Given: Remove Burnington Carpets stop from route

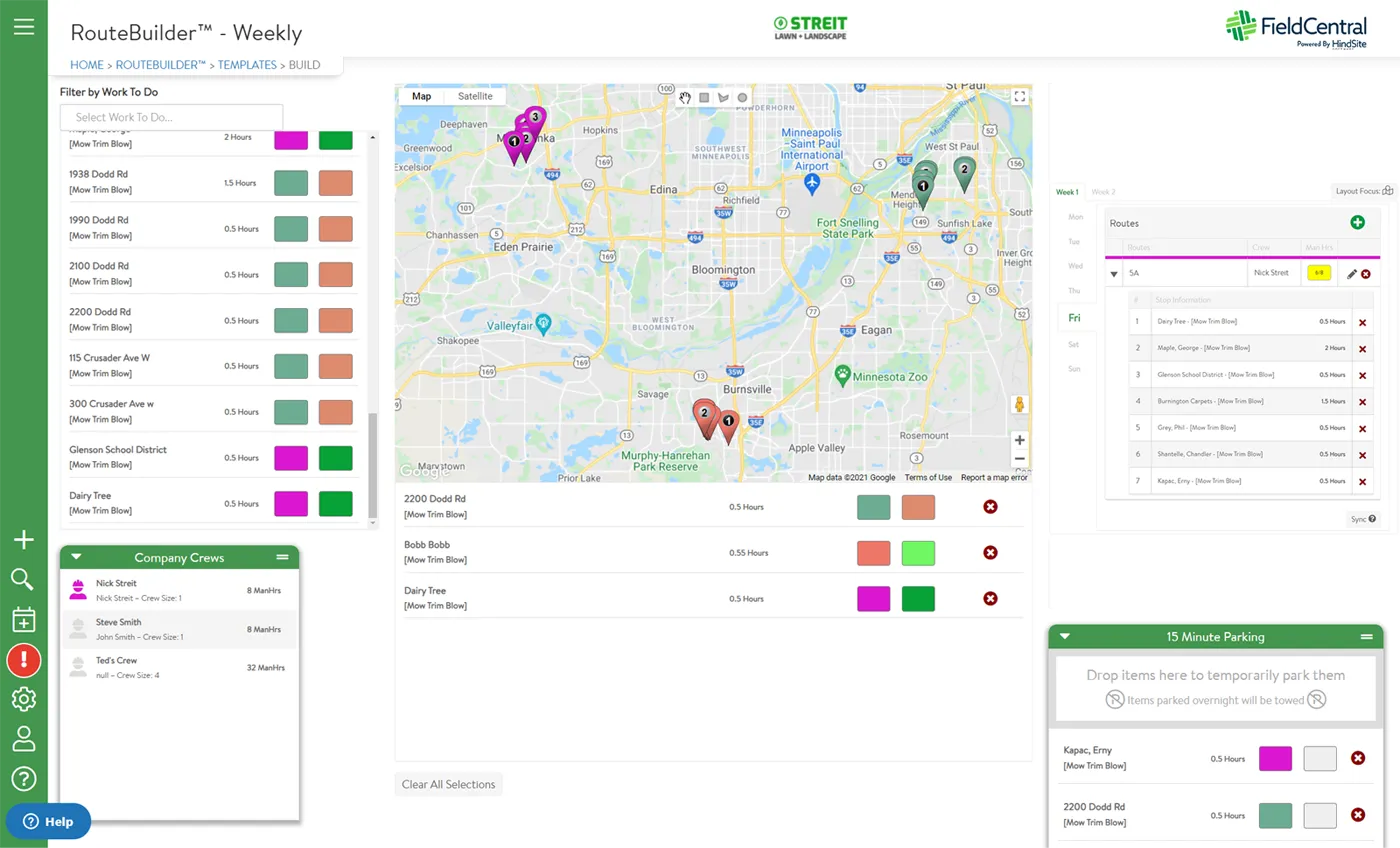Looking at the screenshot, I should [x=1362, y=401].
